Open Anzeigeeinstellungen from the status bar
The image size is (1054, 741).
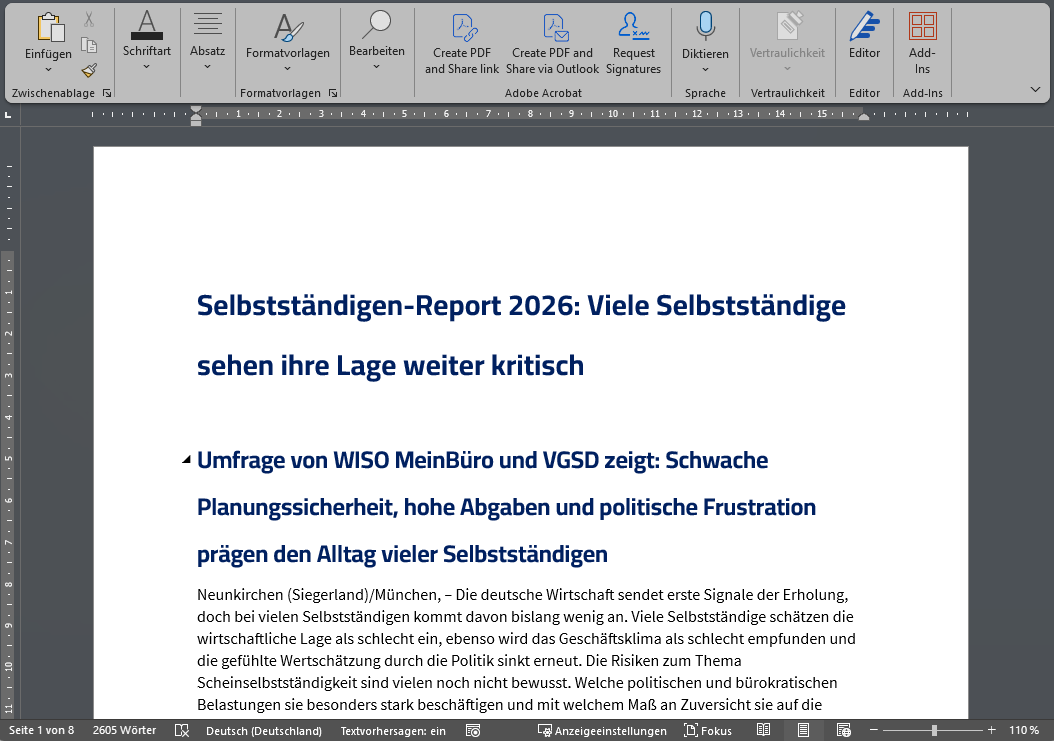602,731
